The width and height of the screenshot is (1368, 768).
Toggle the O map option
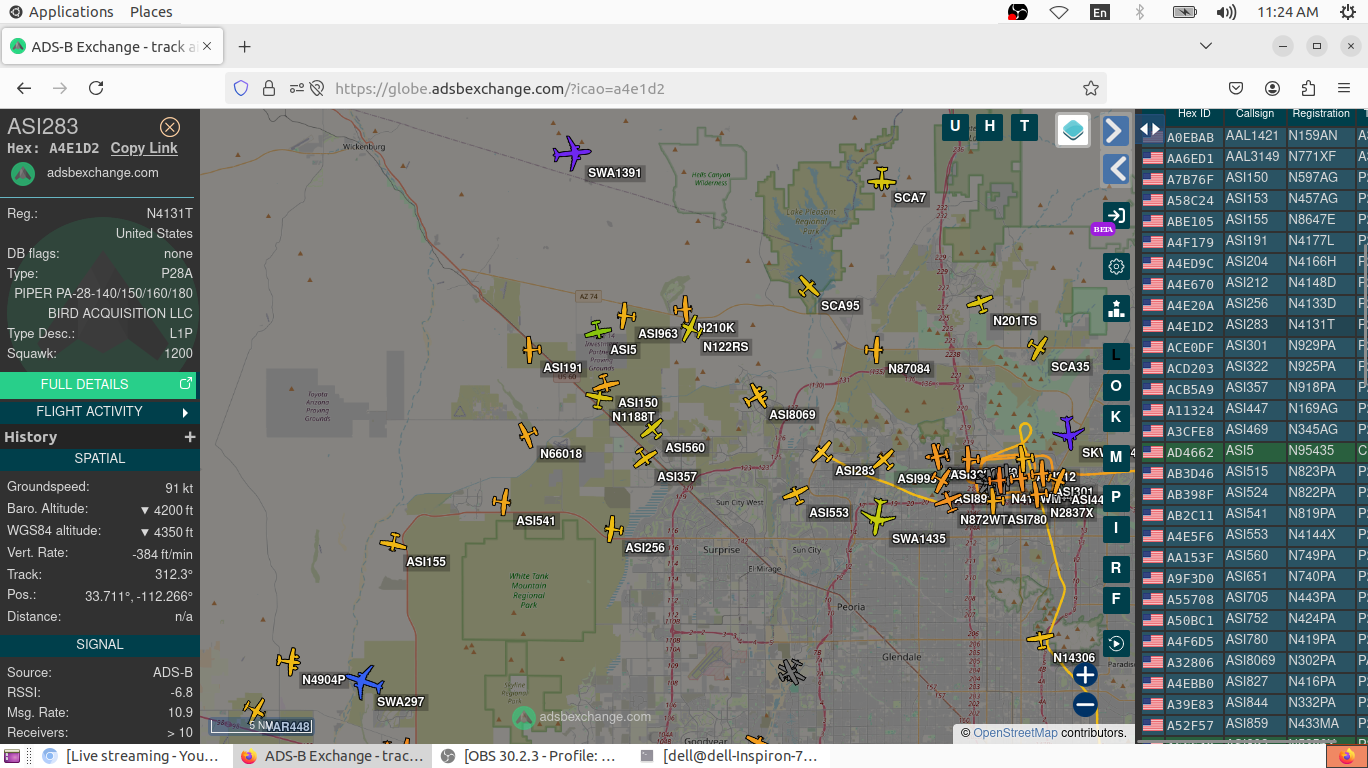coord(1116,386)
